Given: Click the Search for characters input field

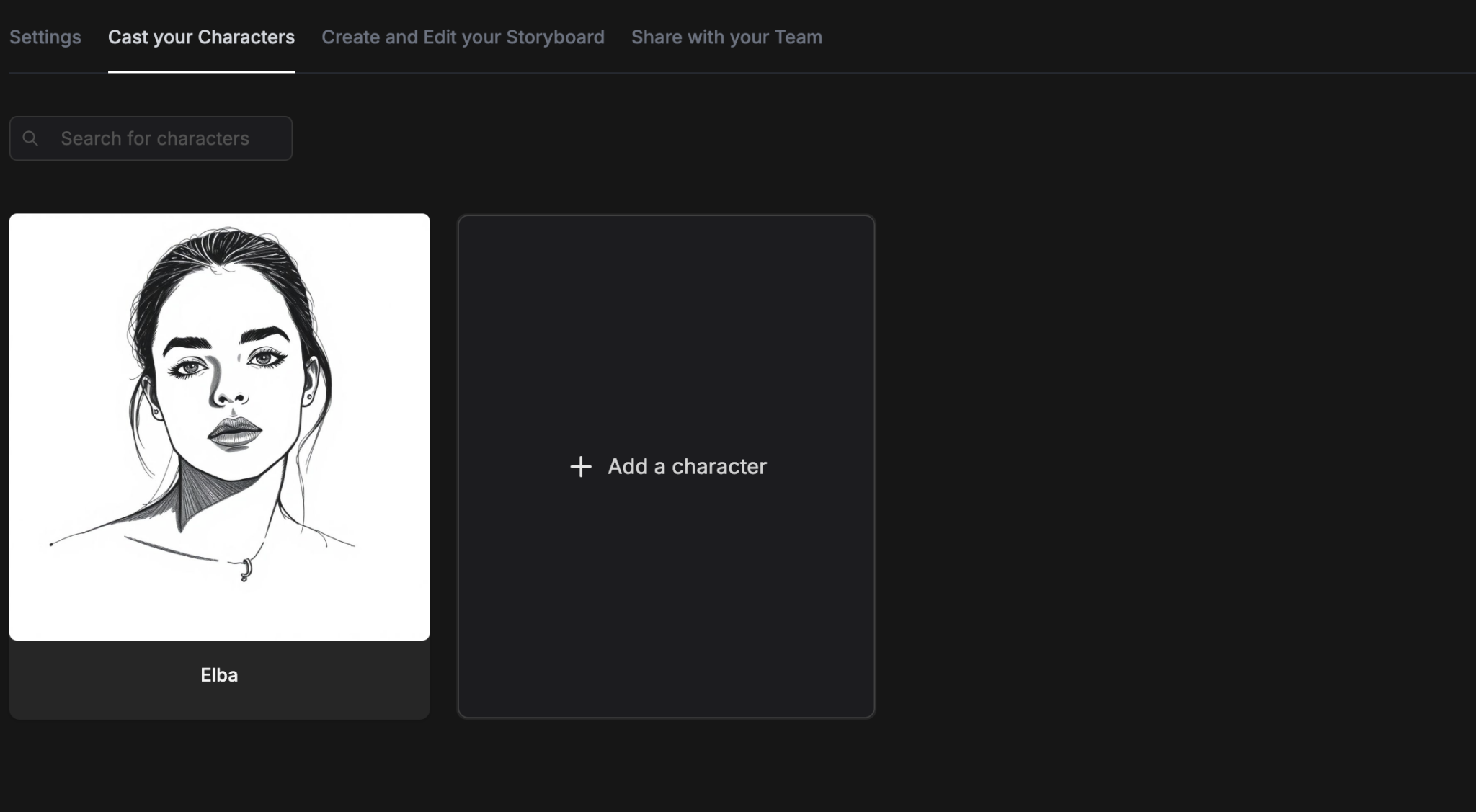Looking at the screenshot, I should [x=151, y=138].
